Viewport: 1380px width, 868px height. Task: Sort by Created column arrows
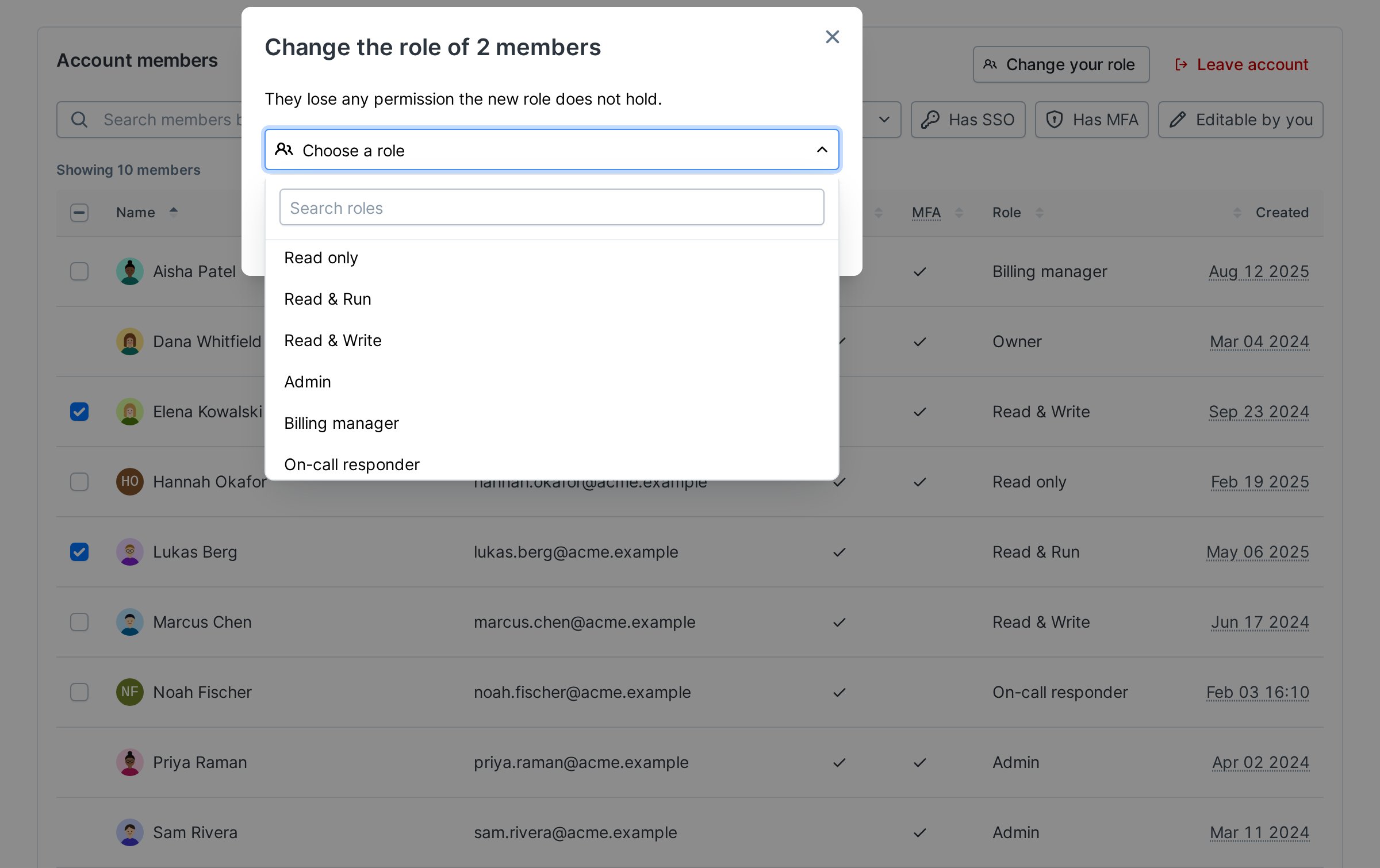1237,213
